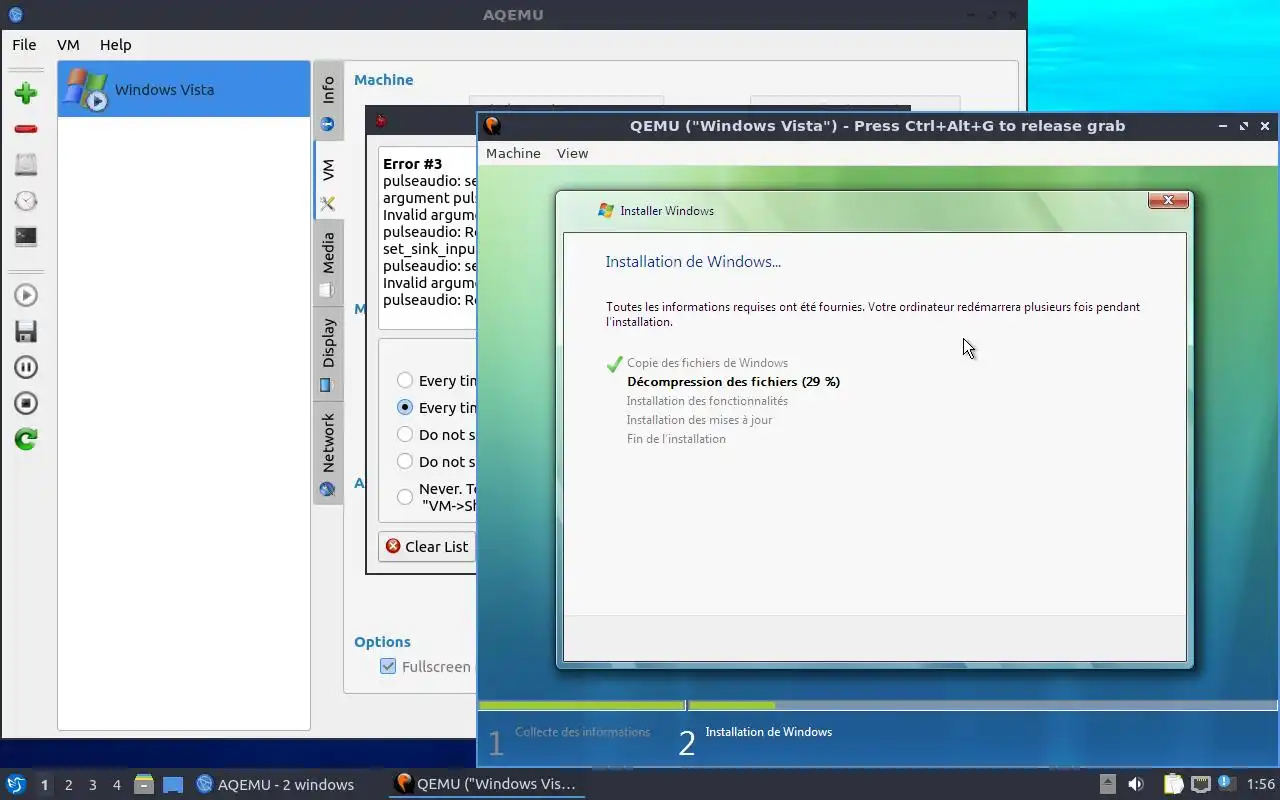Close the Installer Windows dialog with red X
Screen dimensions: 1280x800
(1168, 200)
